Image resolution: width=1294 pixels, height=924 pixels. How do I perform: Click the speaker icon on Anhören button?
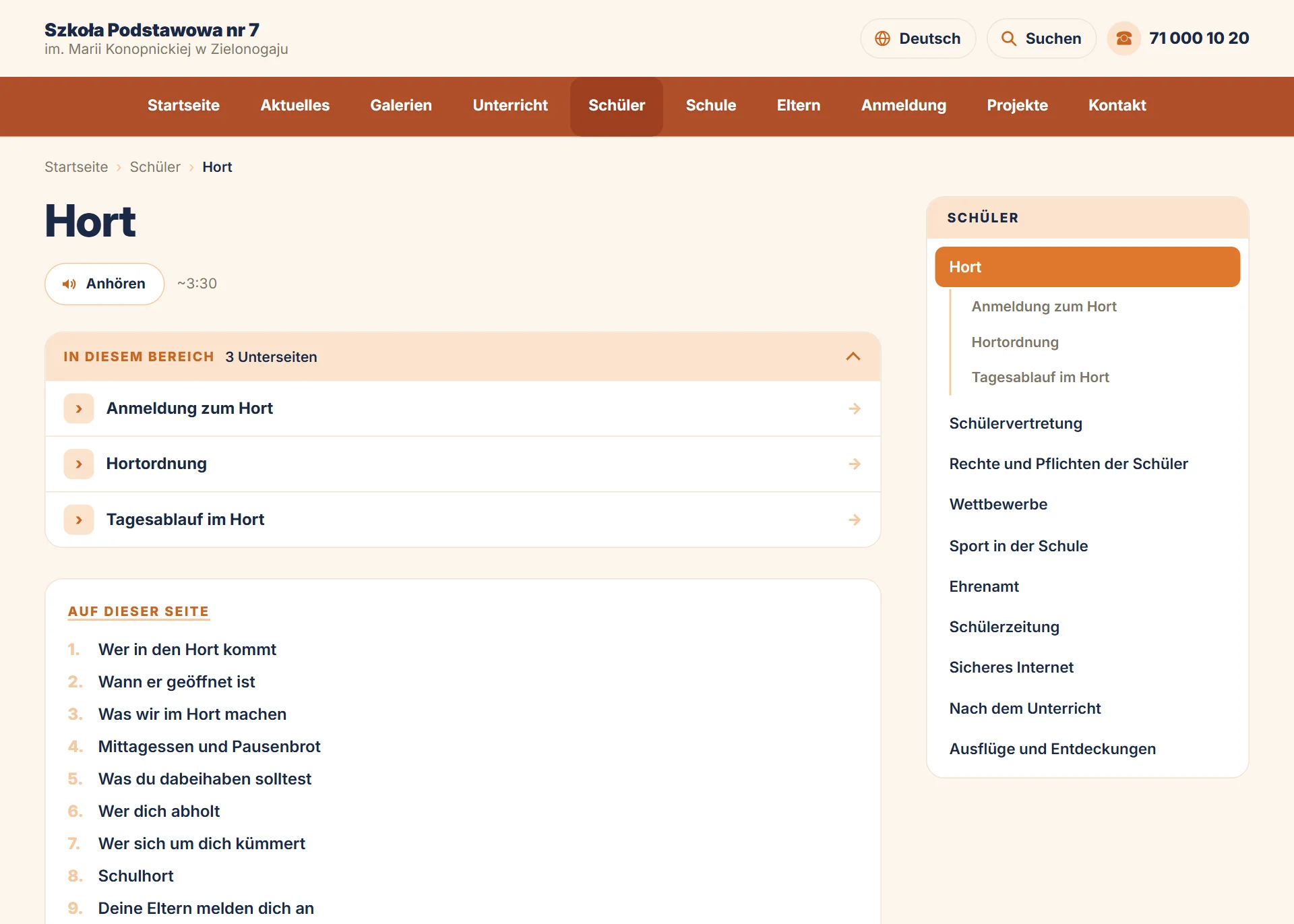tap(69, 284)
